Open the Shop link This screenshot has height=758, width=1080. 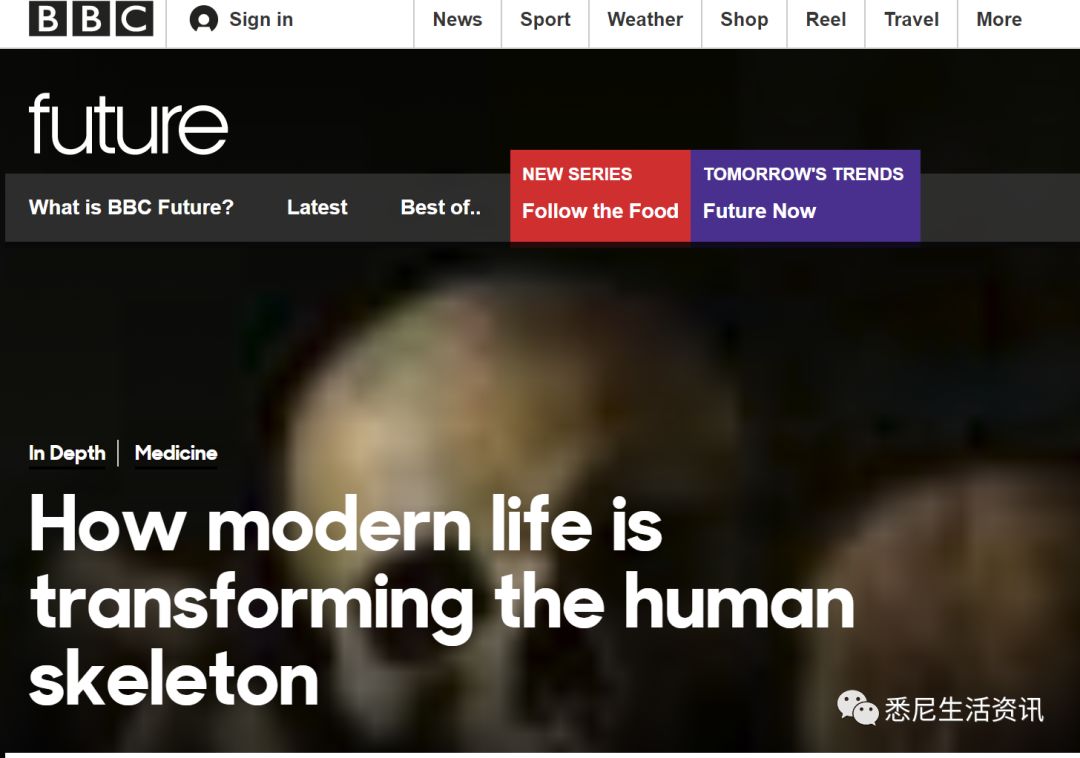[x=744, y=19]
